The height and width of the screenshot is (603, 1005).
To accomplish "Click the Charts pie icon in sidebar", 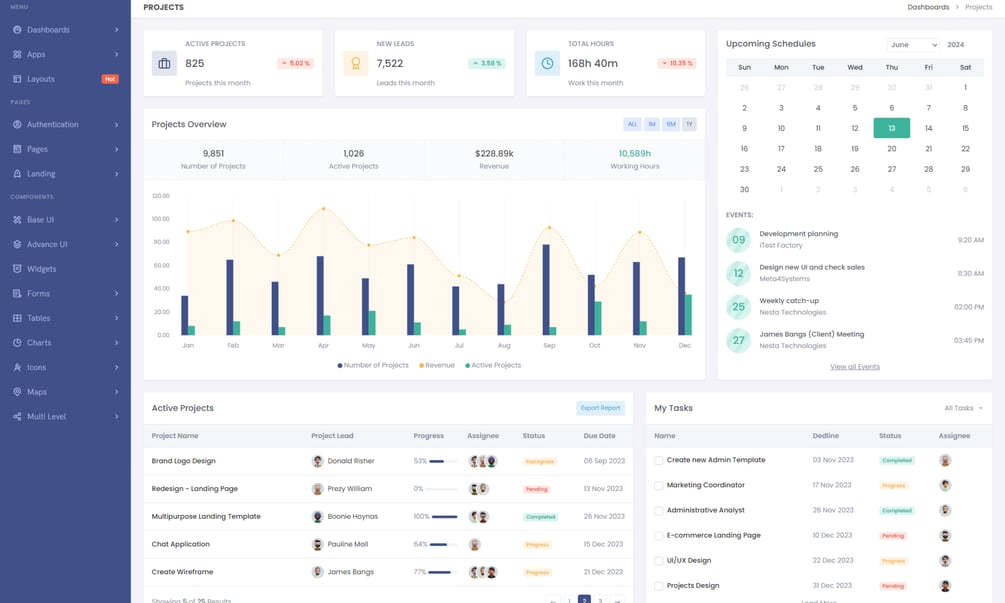I will (17, 343).
